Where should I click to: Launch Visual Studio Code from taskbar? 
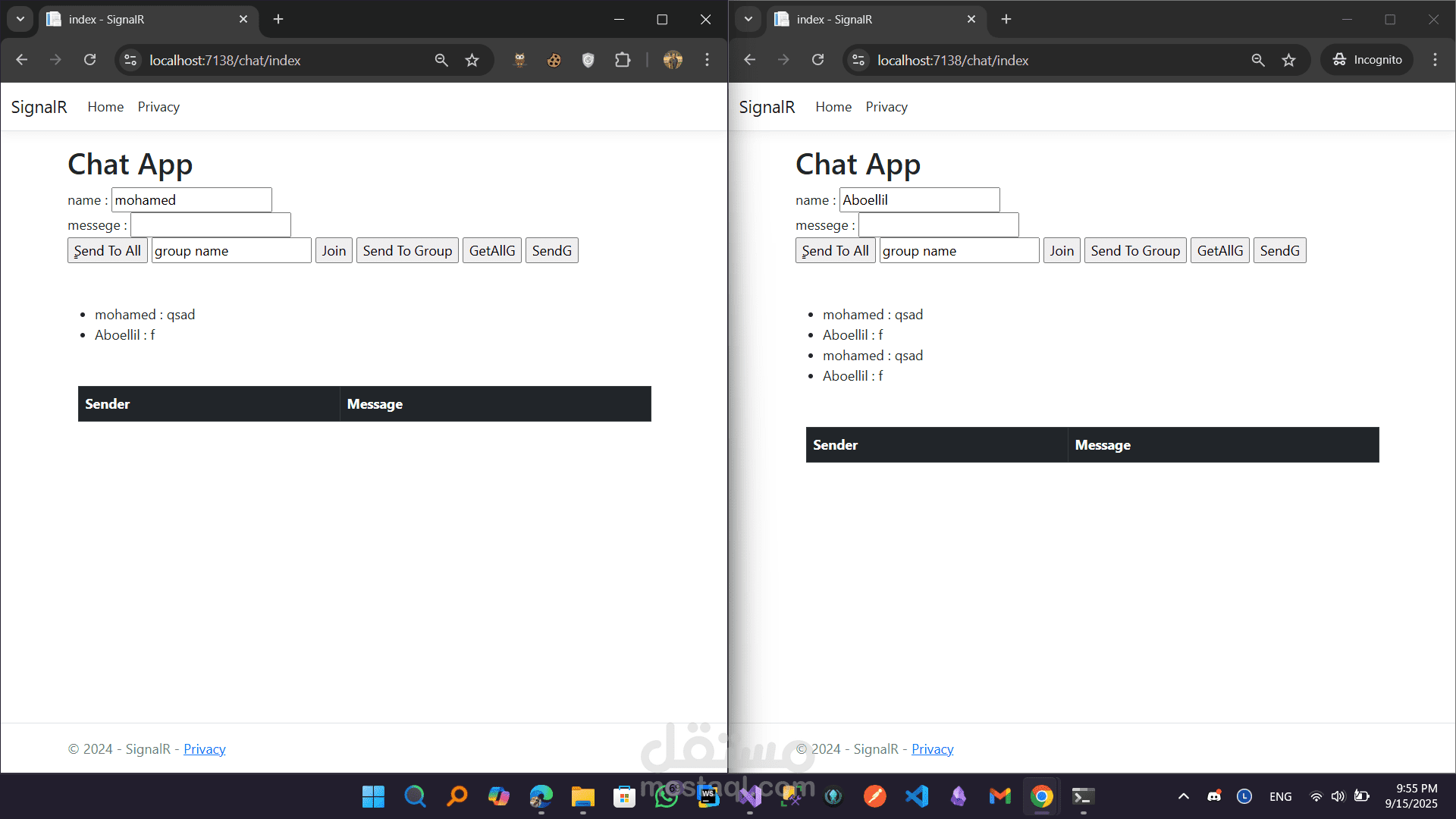tap(917, 796)
